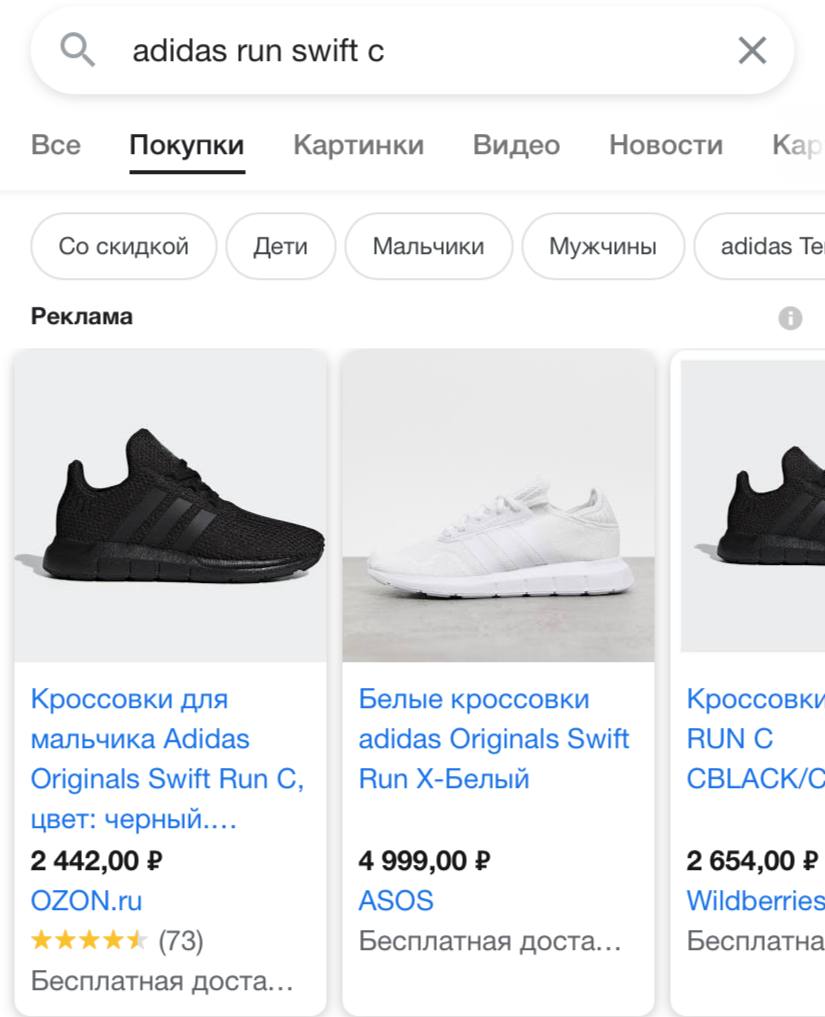Enable the Мальчики filter chip
This screenshot has width=825, height=1017.
(x=428, y=246)
